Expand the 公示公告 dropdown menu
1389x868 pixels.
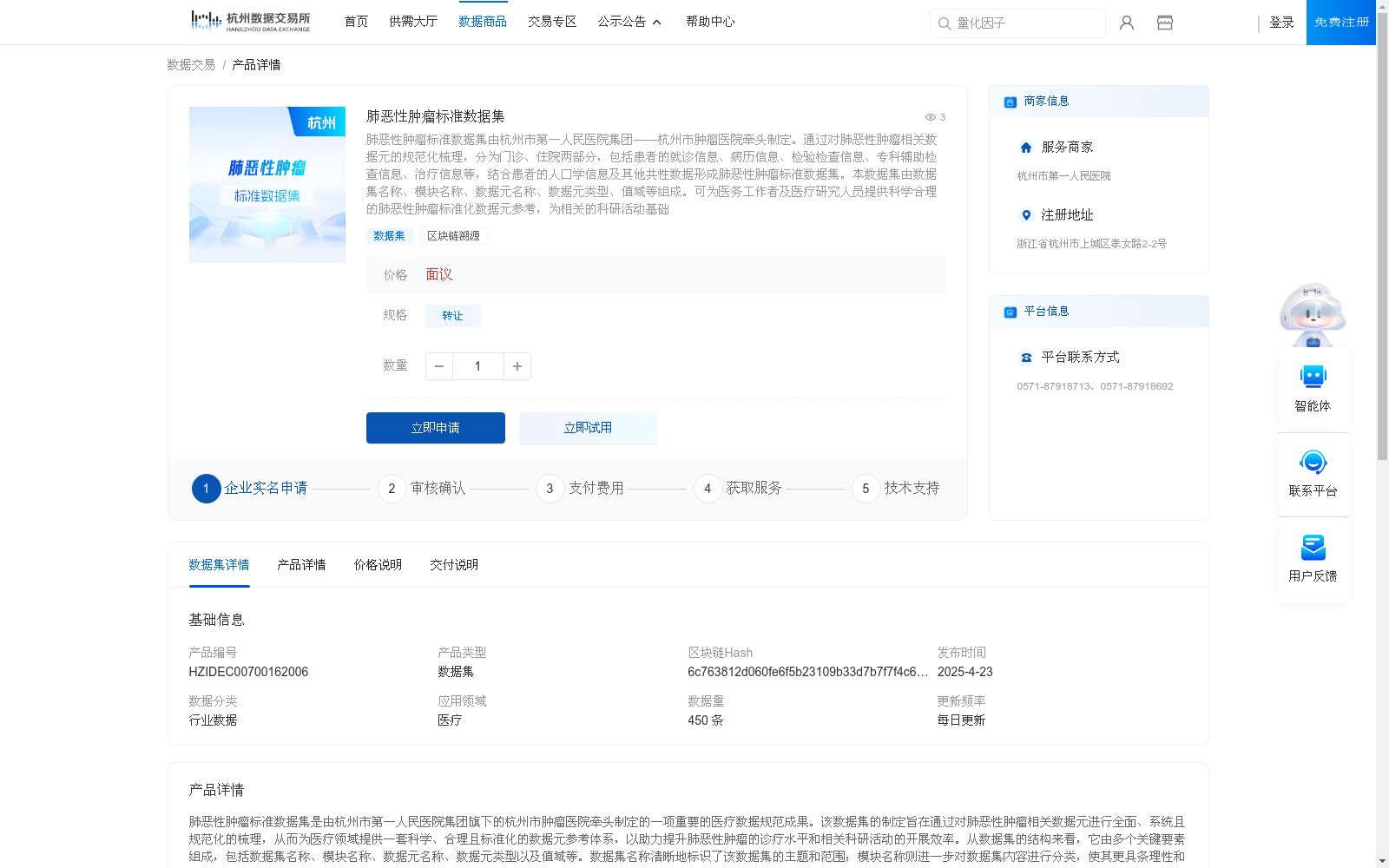629,22
